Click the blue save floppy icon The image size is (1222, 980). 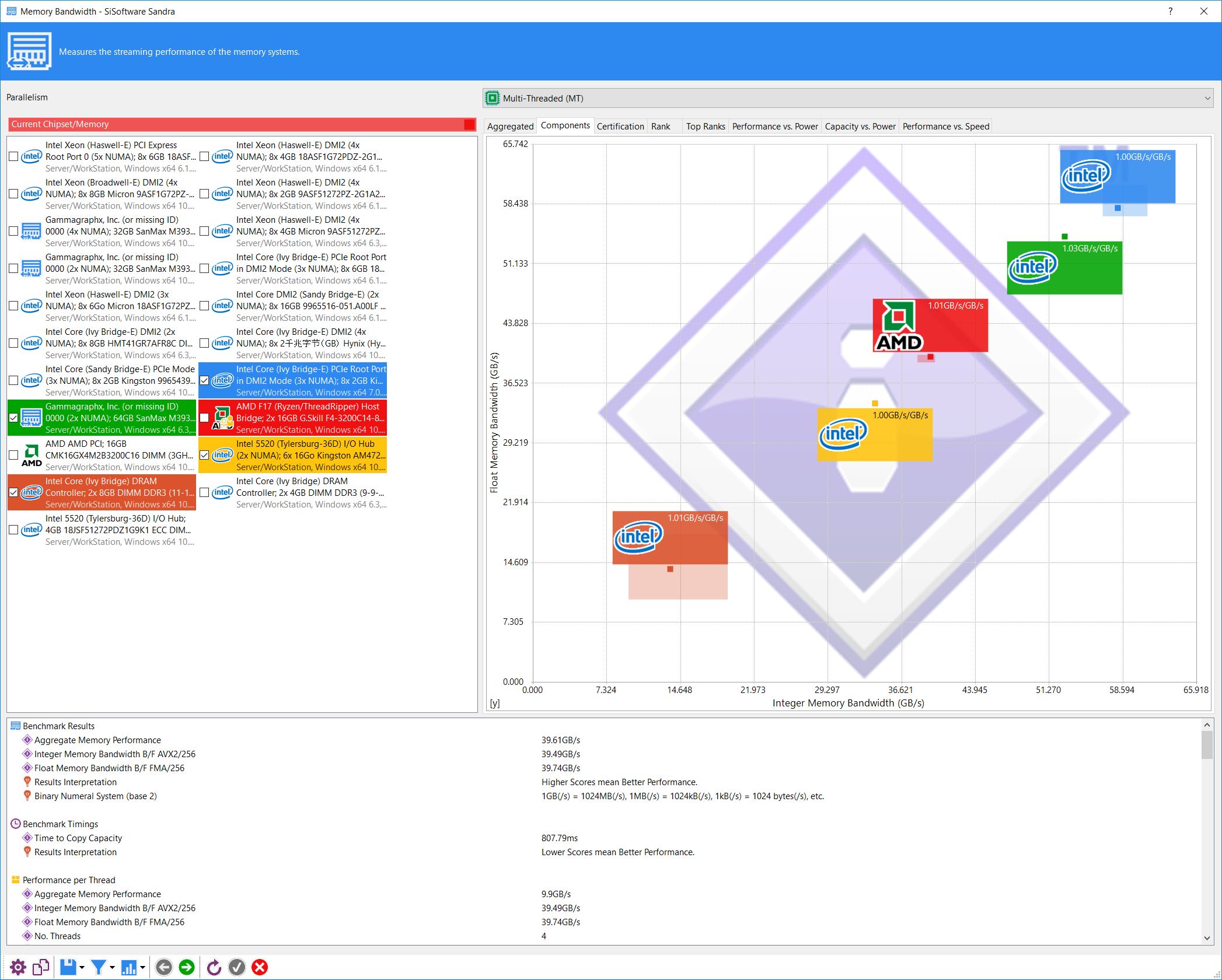tap(68, 967)
